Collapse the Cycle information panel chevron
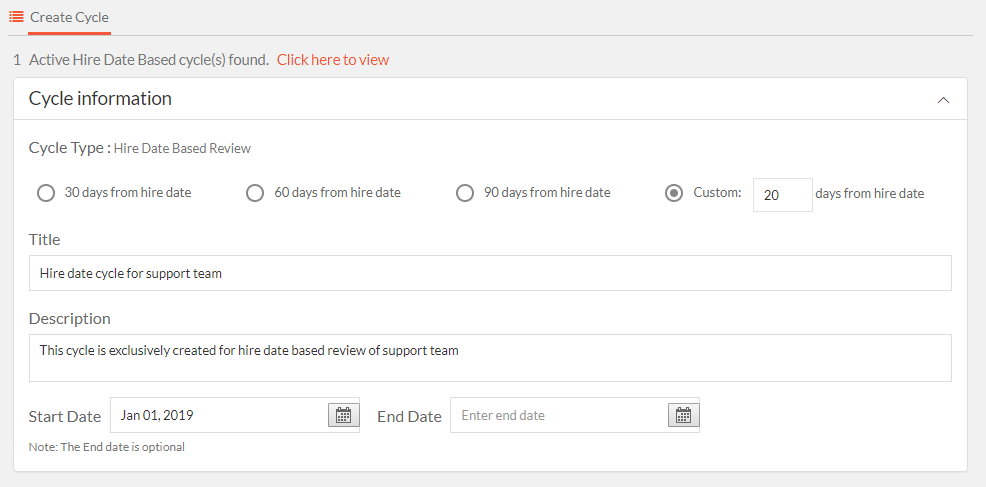 (943, 99)
